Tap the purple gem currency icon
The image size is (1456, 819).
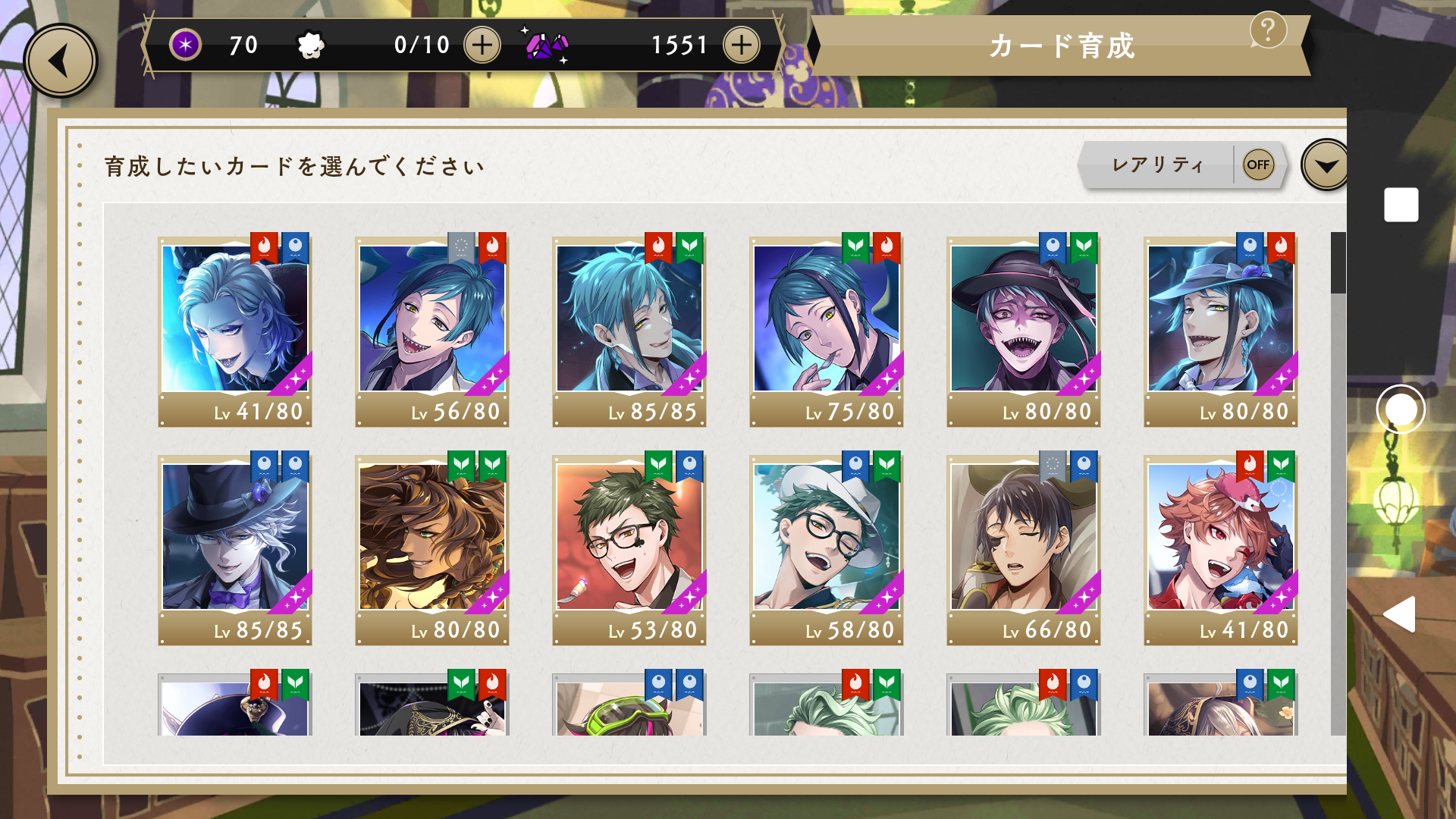546,45
